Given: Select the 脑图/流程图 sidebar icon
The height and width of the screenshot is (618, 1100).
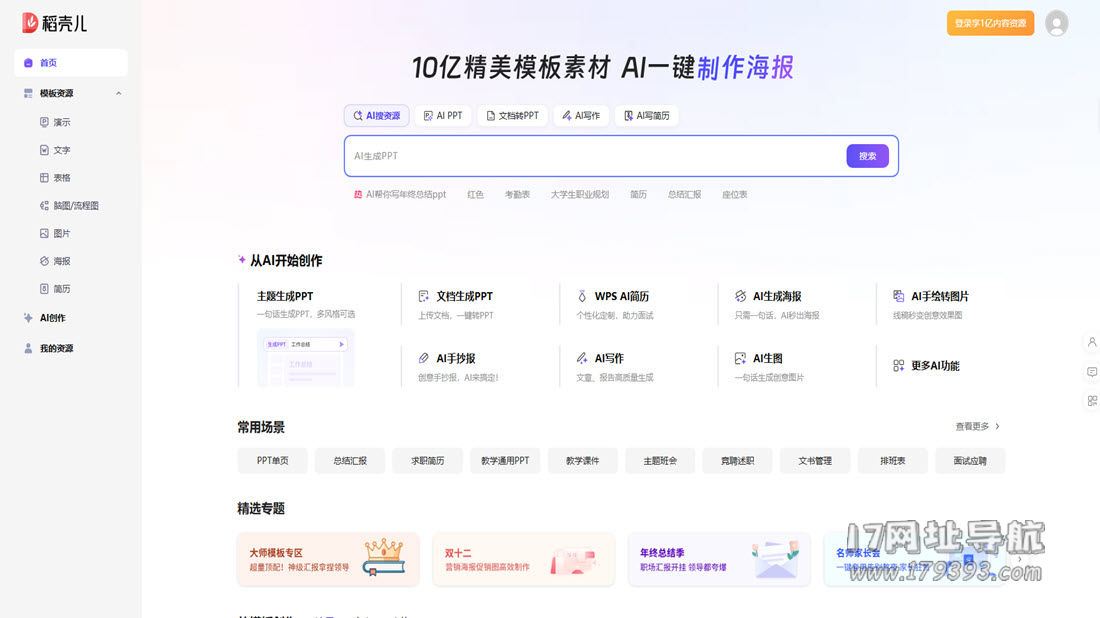Looking at the screenshot, I should click(44, 206).
